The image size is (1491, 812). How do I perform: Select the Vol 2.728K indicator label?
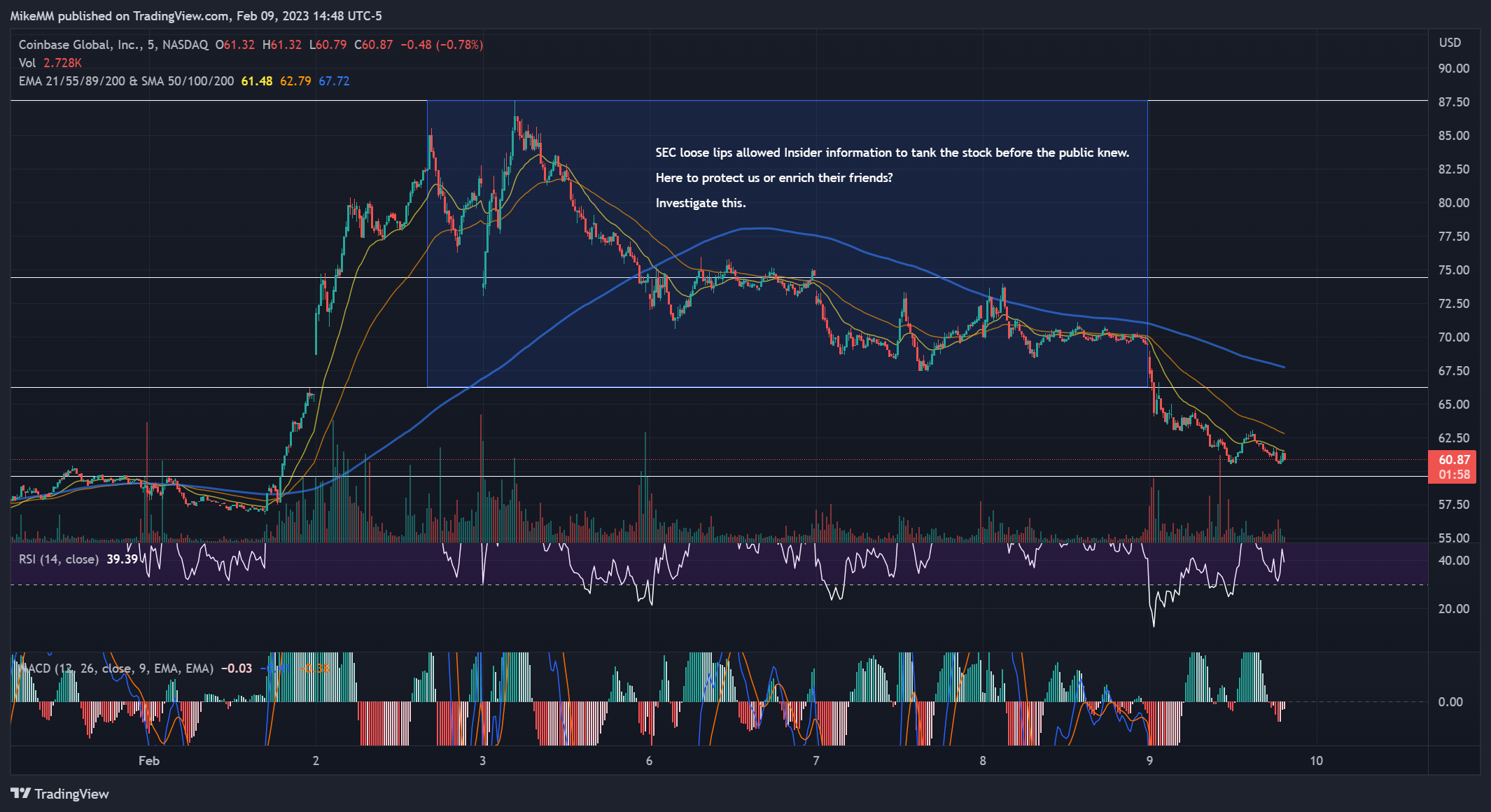point(50,63)
